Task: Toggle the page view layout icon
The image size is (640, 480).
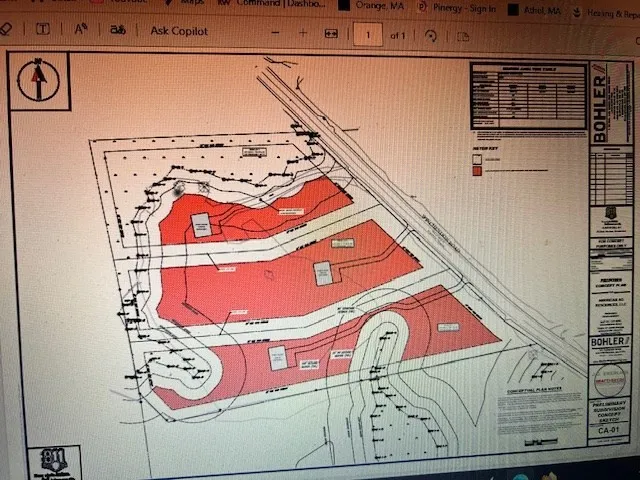Action: pyautogui.click(x=462, y=37)
